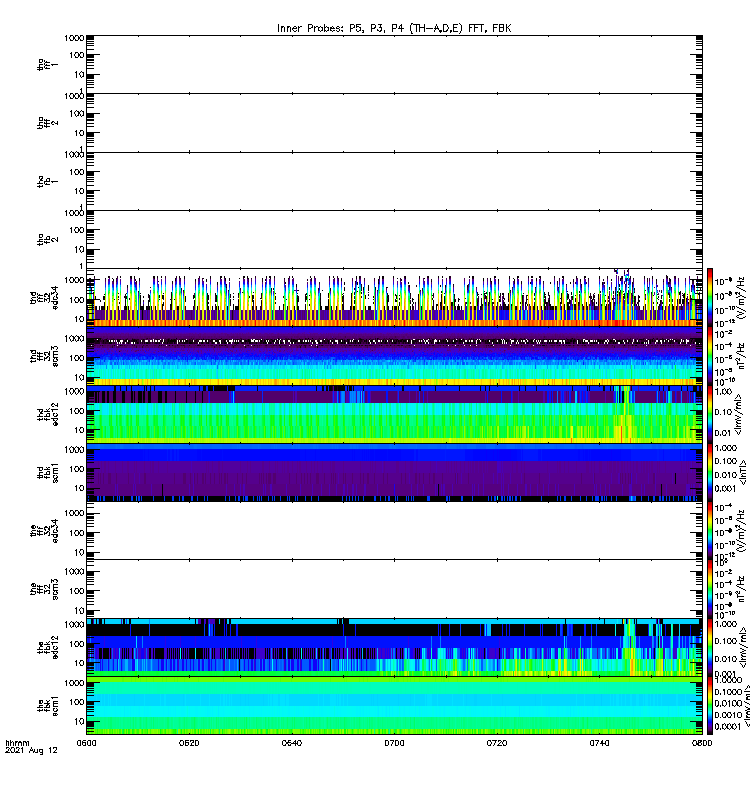The image size is (750, 800).
Task: Click the thd fbk scm1 spectrogram
Action: click(394, 472)
